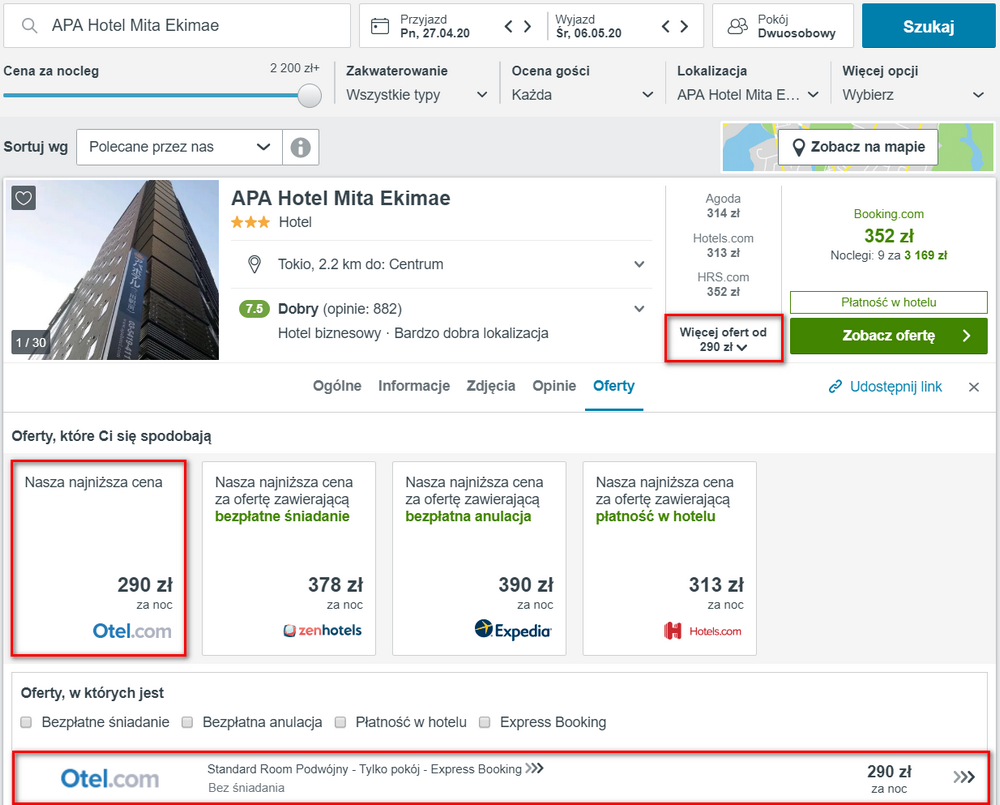Click the Booking.com 352 zł price
This screenshot has height=805, width=1000.
pos(889,235)
